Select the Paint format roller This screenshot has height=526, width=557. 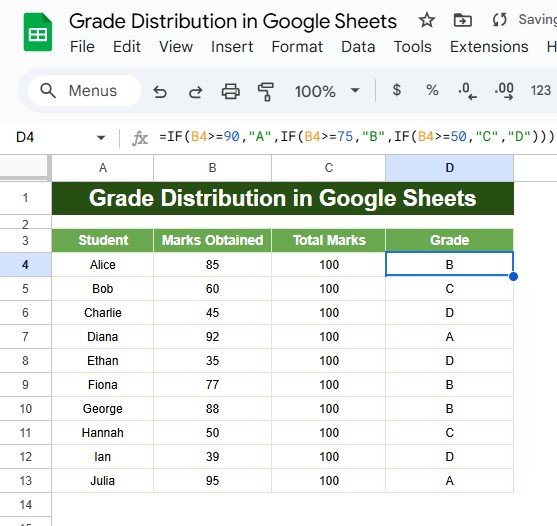(x=266, y=92)
